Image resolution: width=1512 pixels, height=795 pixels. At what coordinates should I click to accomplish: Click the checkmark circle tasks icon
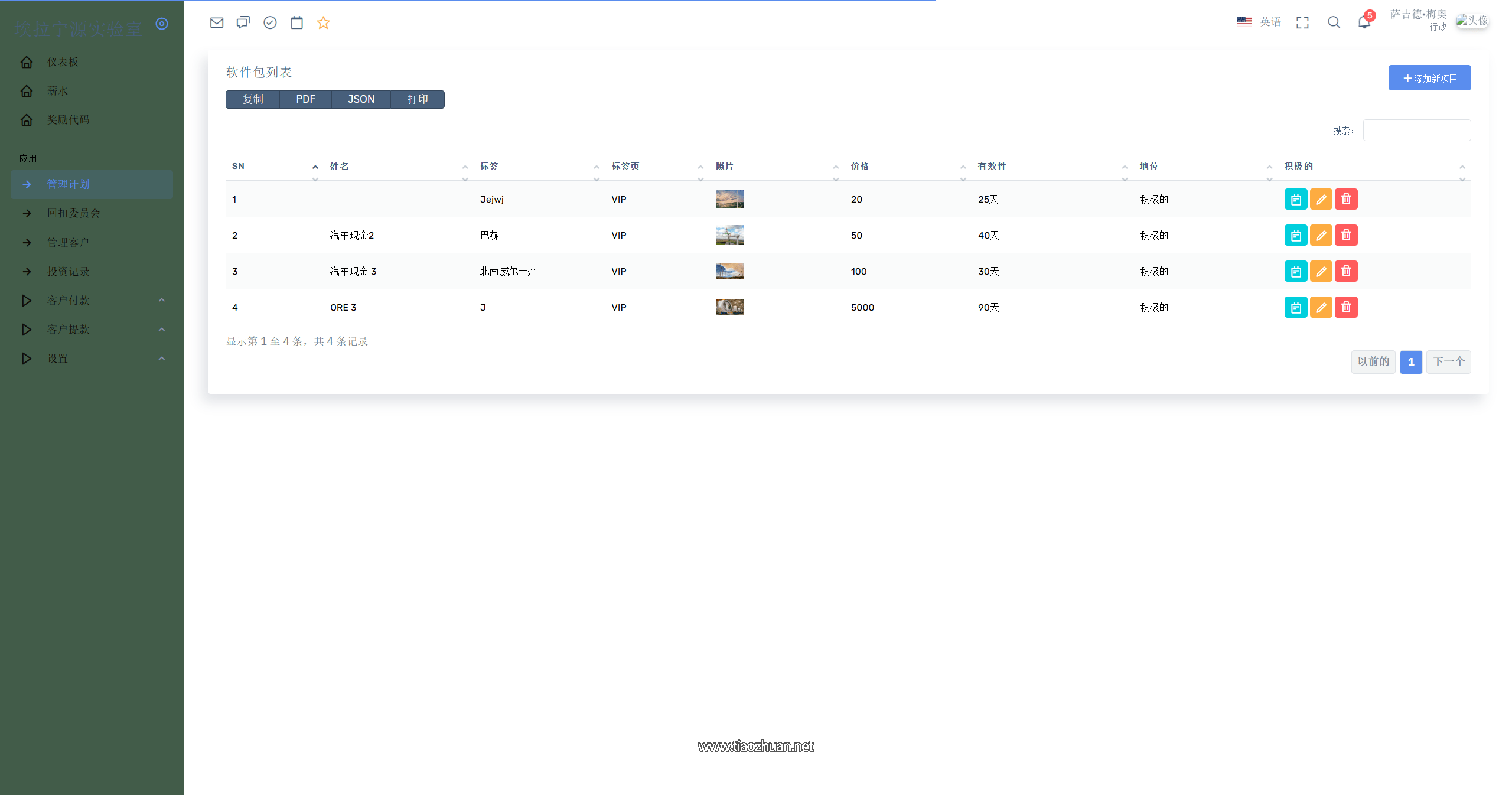point(270,22)
